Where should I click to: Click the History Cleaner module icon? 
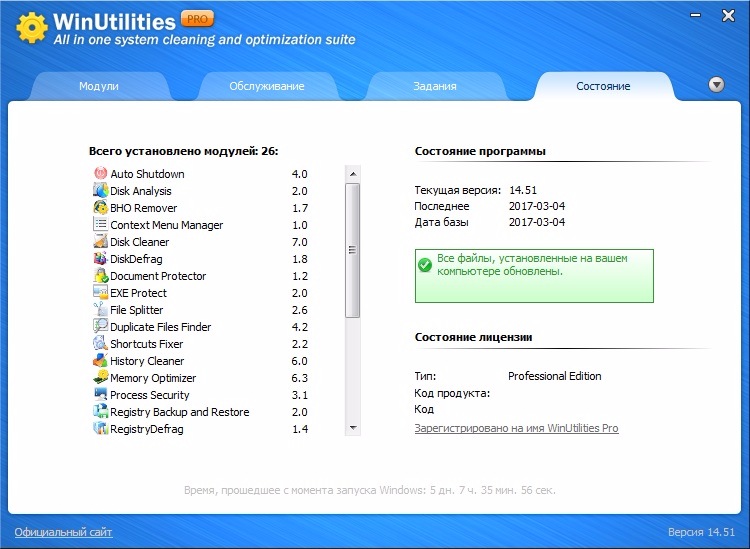click(x=100, y=360)
